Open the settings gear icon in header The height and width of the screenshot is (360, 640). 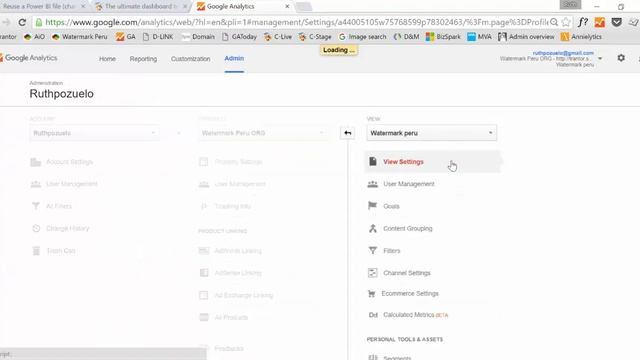click(x=621, y=58)
